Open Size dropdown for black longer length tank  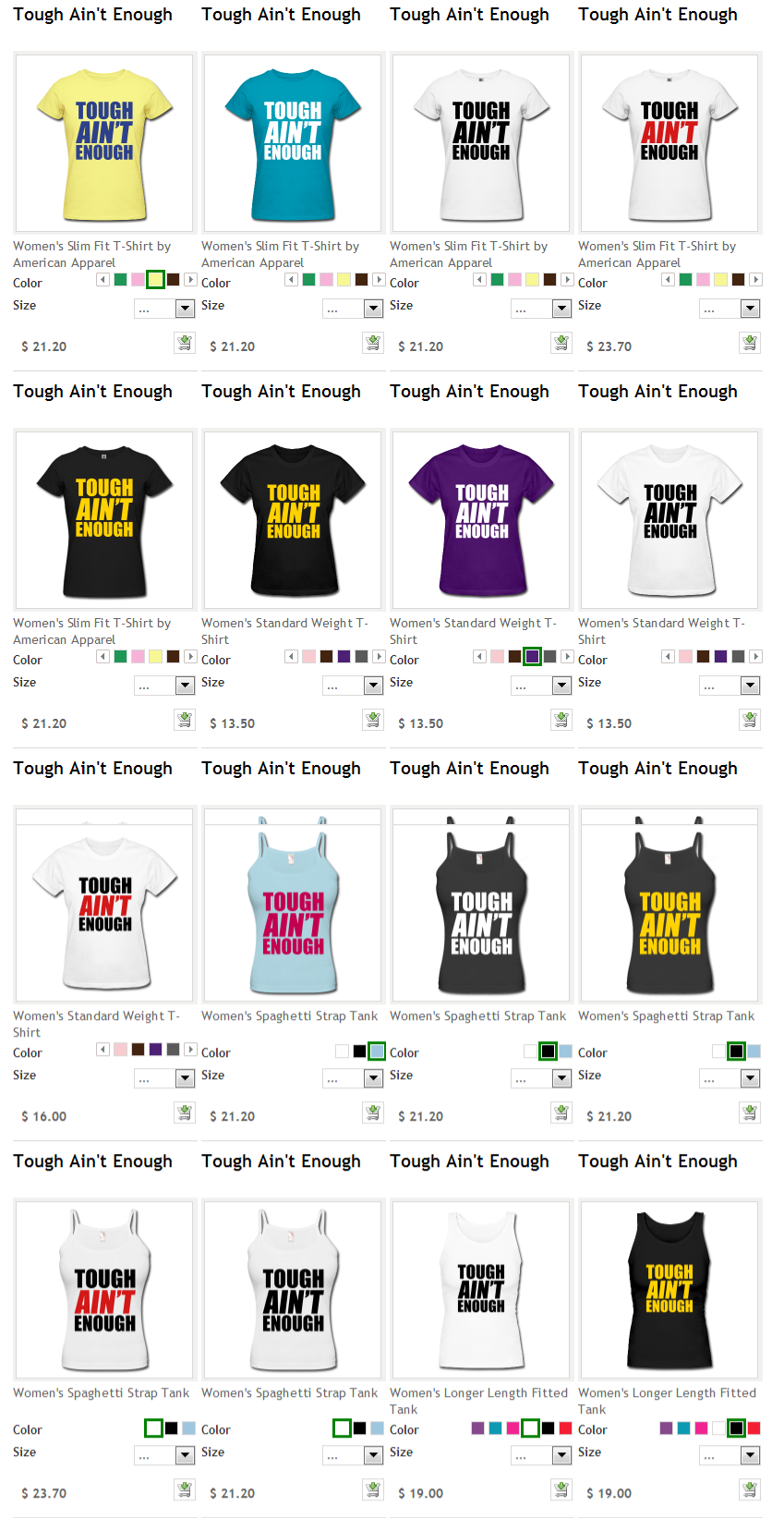coord(730,1455)
